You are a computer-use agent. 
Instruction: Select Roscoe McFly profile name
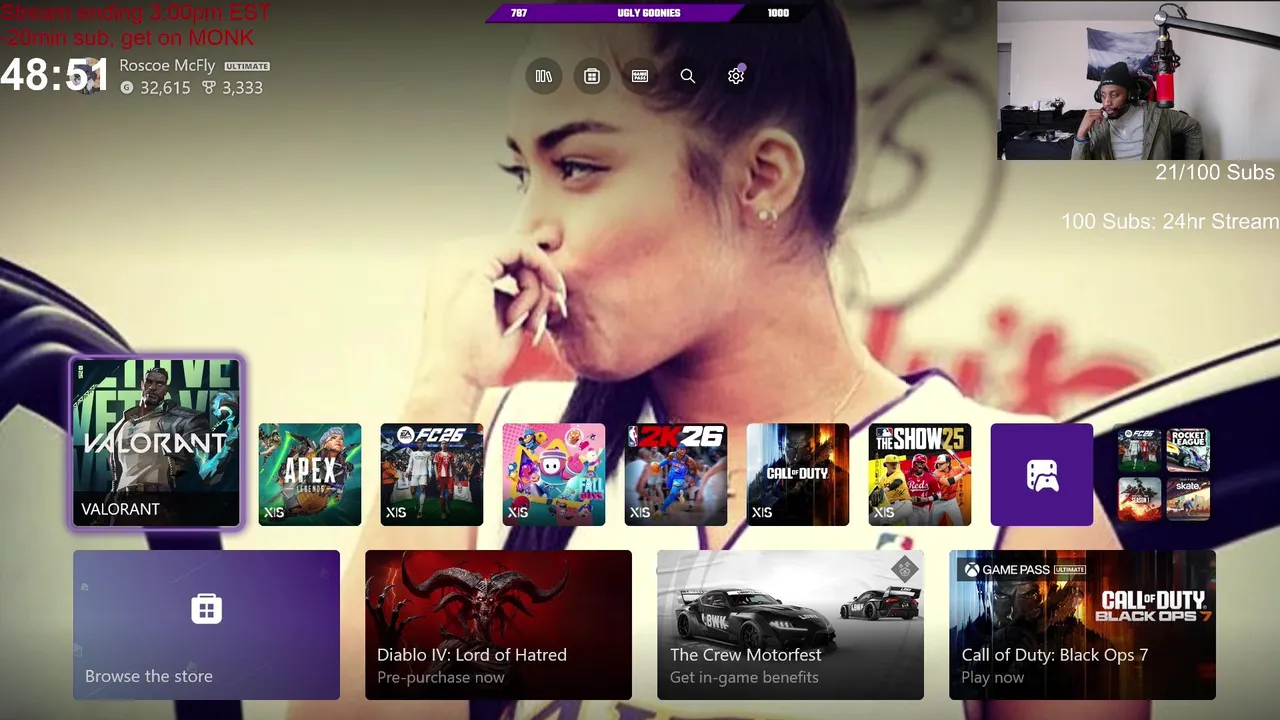(167, 65)
